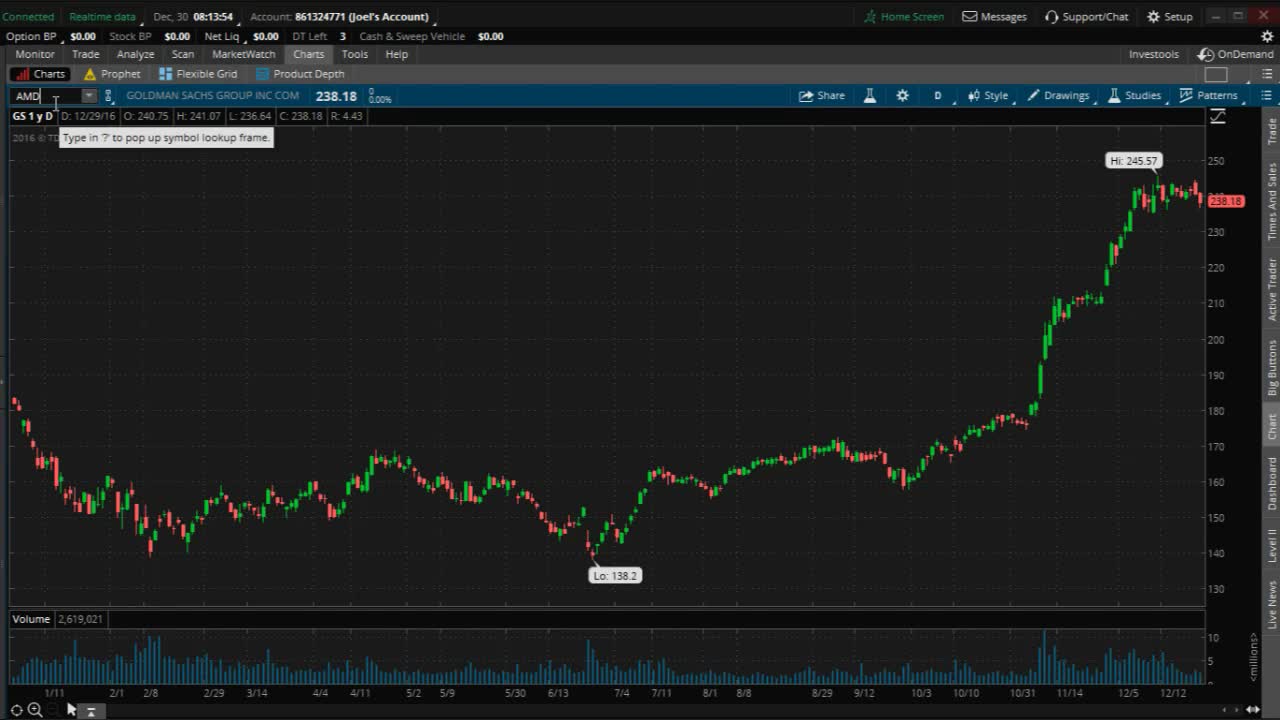Viewport: 1280px width, 720px height.
Task: Open the MarketWatch tab
Action: click(244, 54)
